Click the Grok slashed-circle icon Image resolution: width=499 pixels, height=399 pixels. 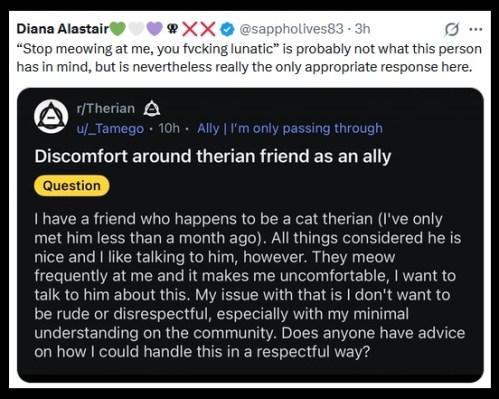[453, 29]
